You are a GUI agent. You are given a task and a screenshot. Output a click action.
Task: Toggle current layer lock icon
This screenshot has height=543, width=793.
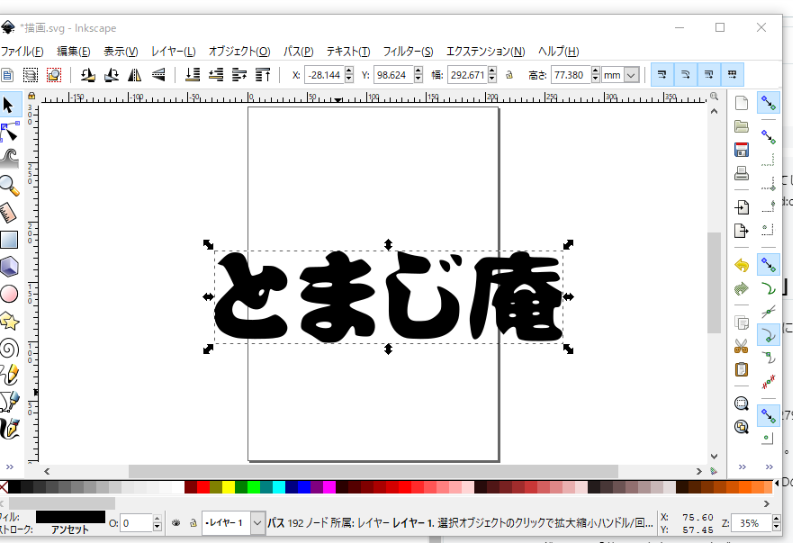pos(193,523)
